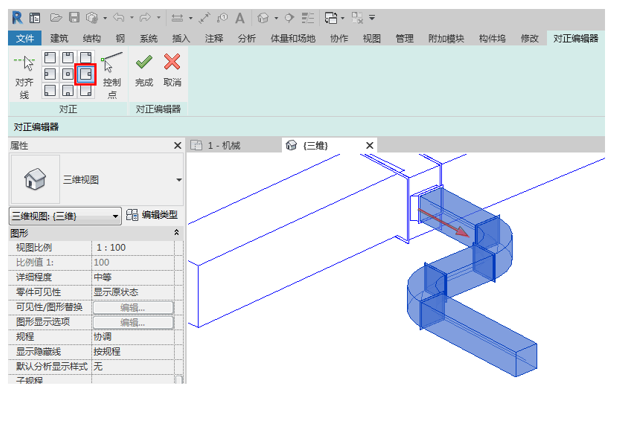Click the Open folder icon
The height and width of the screenshot is (421, 617).
click(x=56, y=18)
